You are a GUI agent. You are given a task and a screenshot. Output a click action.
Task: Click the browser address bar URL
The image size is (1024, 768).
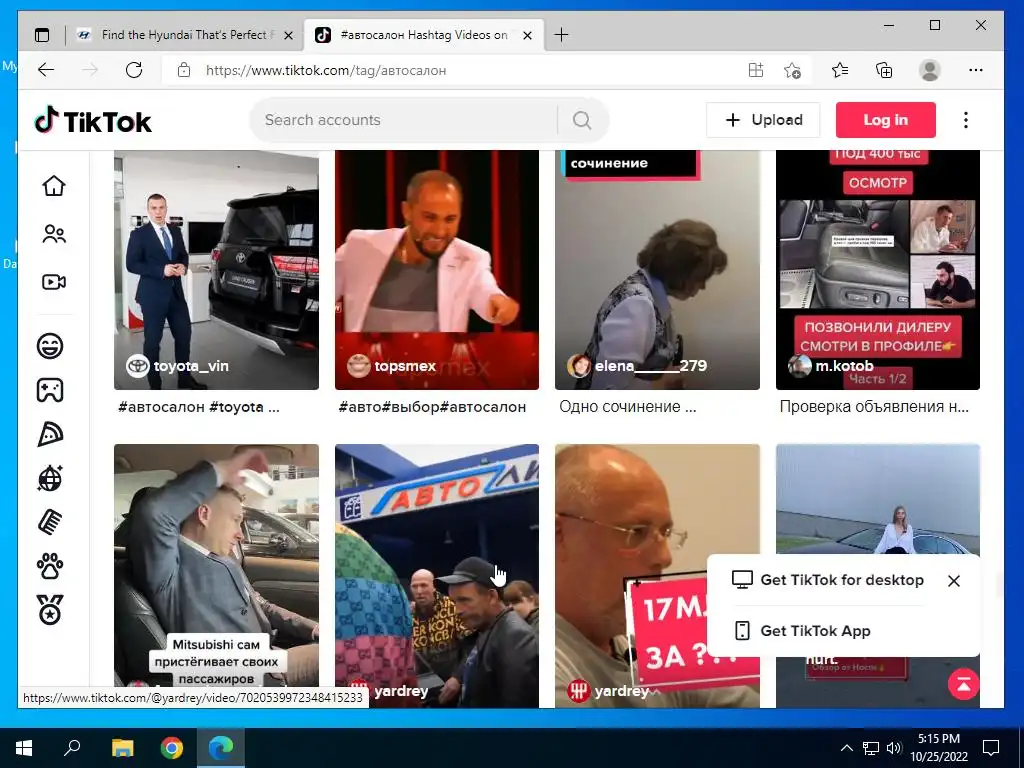[x=326, y=71]
